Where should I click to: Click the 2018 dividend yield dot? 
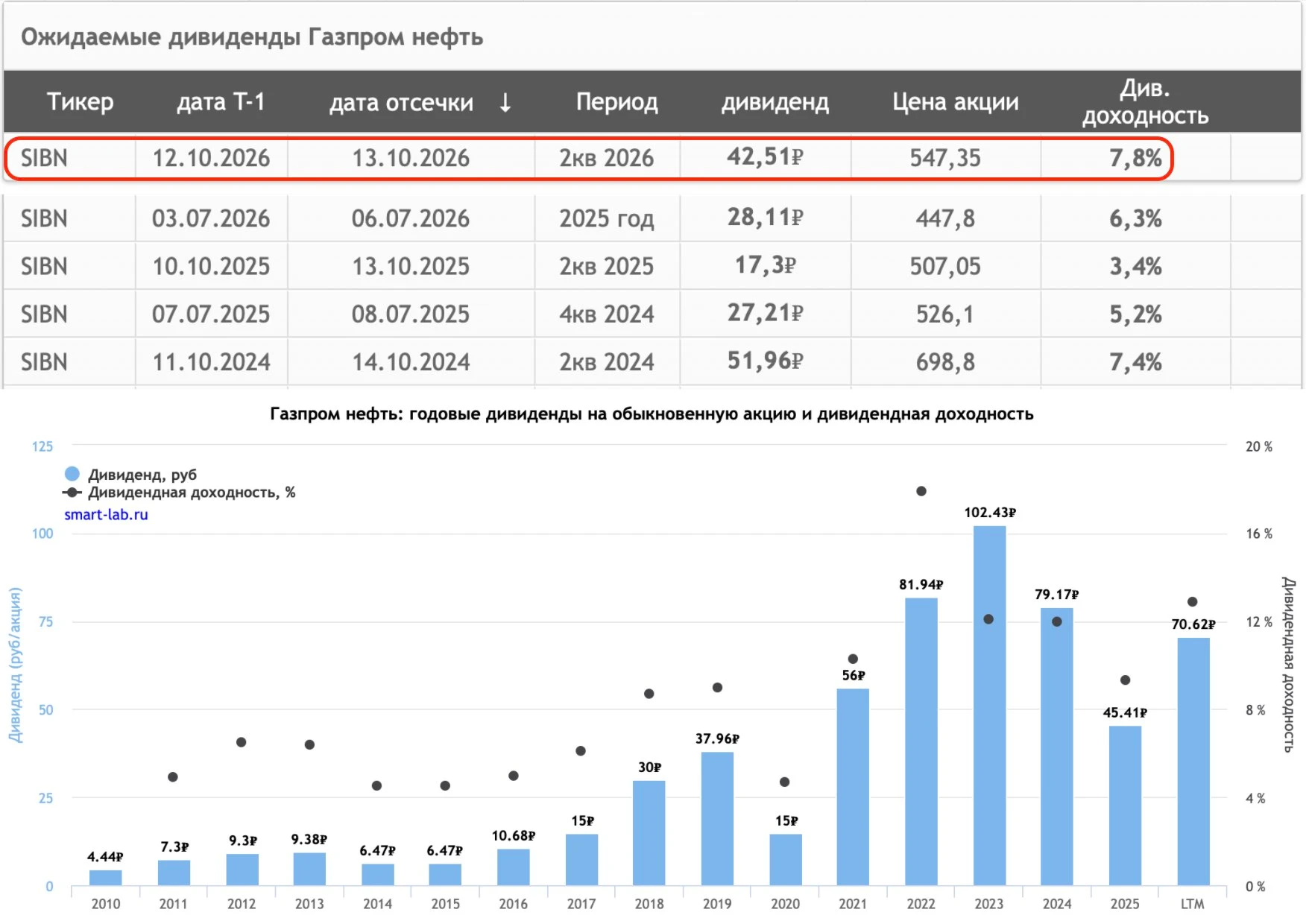click(x=649, y=694)
